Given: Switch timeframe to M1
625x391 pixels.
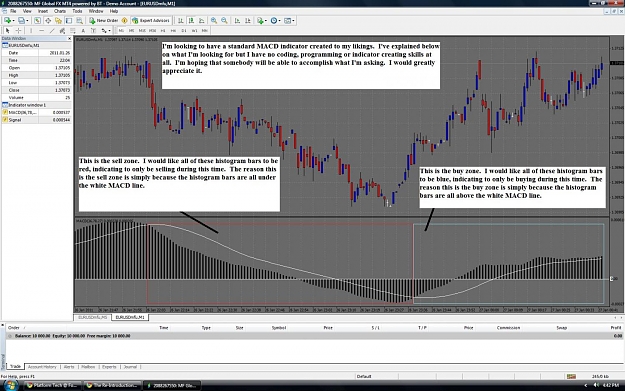Looking at the screenshot, I should (121, 30).
